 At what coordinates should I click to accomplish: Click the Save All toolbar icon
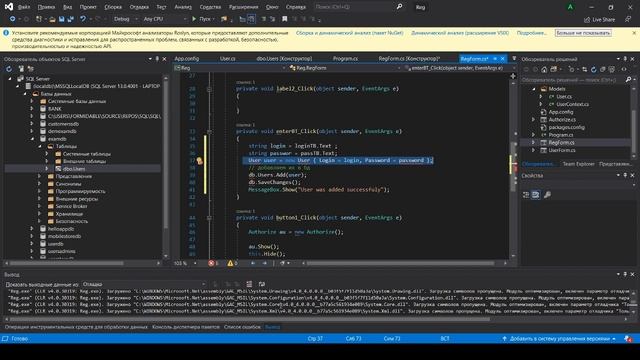pos(70,19)
